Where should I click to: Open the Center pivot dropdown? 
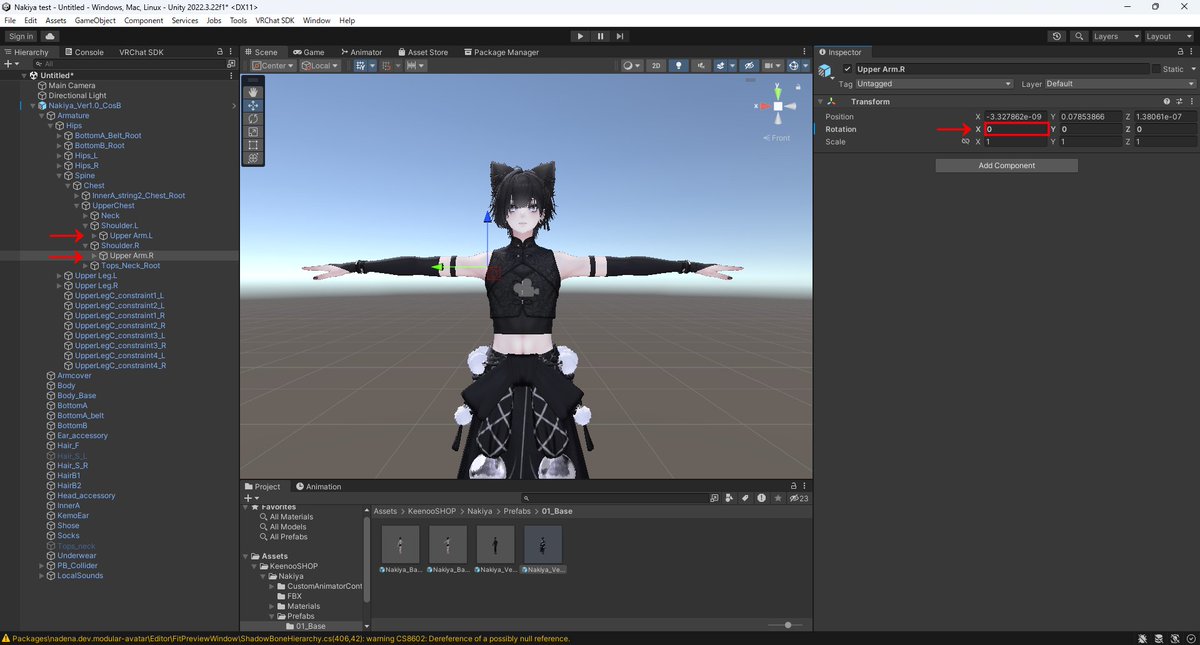(273, 65)
